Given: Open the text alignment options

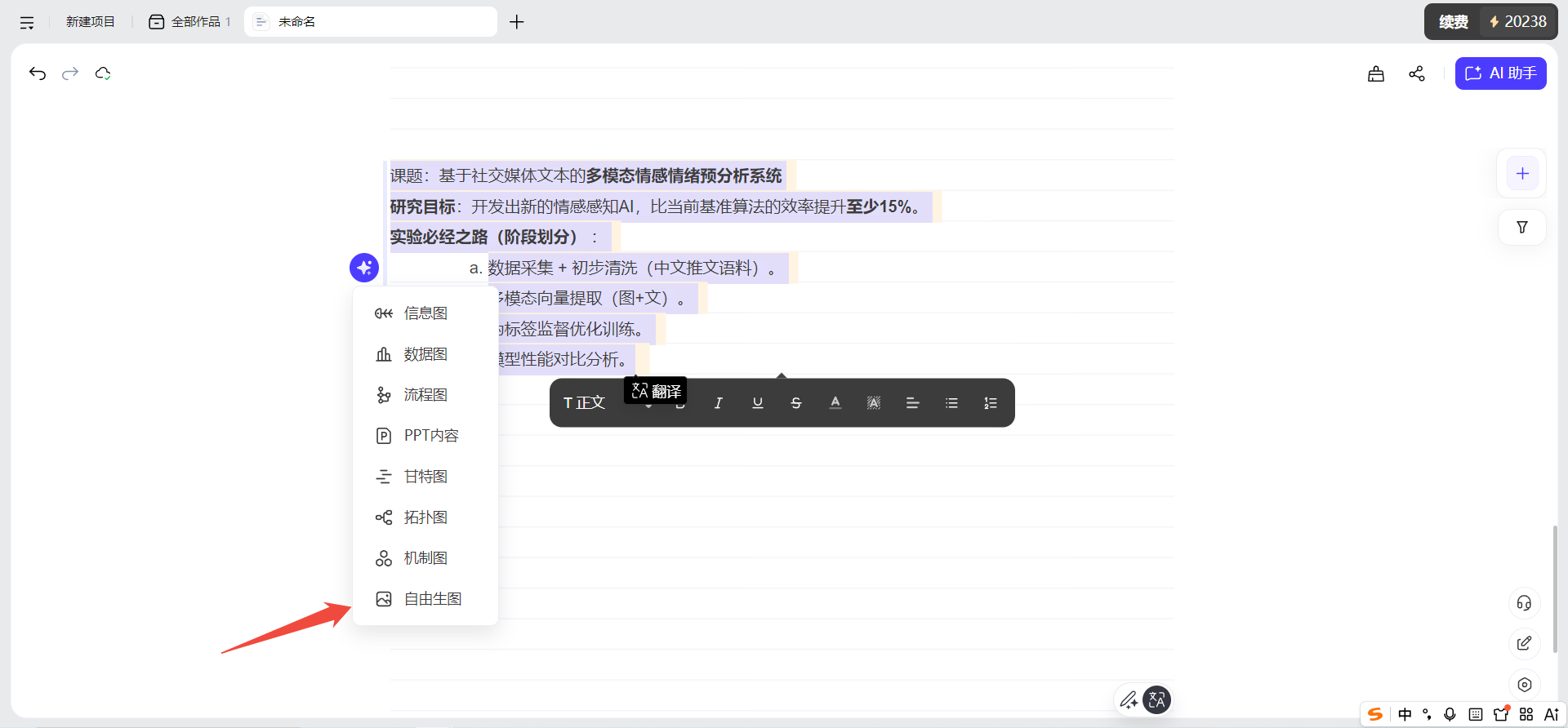Looking at the screenshot, I should coord(913,403).
